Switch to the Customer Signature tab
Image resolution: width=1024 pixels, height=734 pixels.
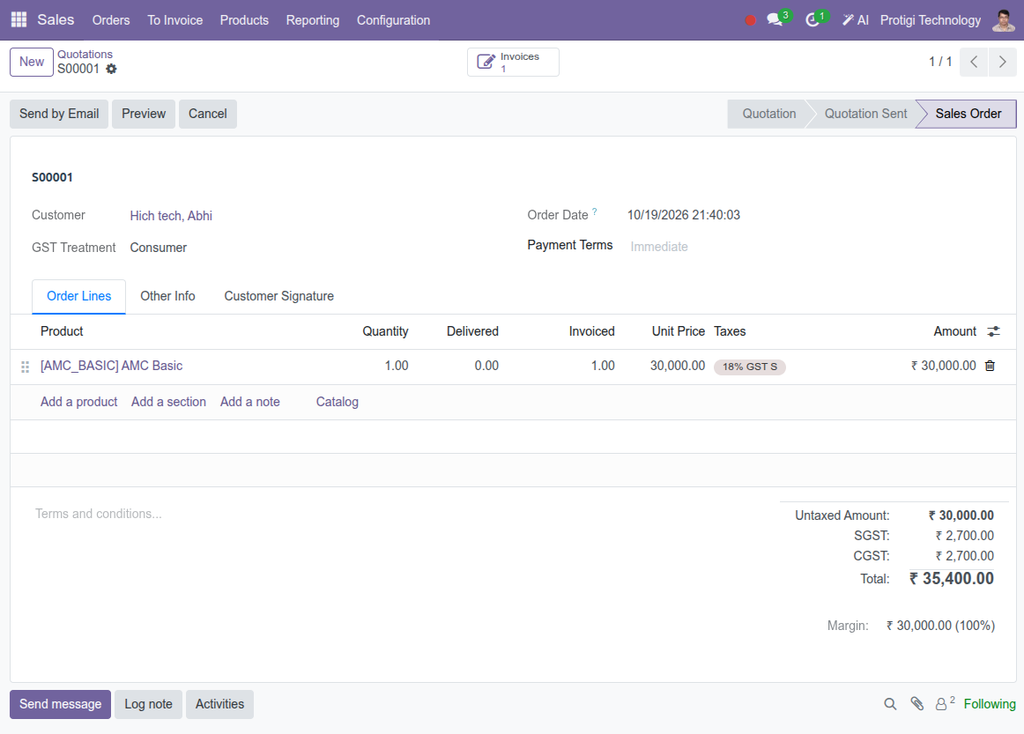[279, 296]
